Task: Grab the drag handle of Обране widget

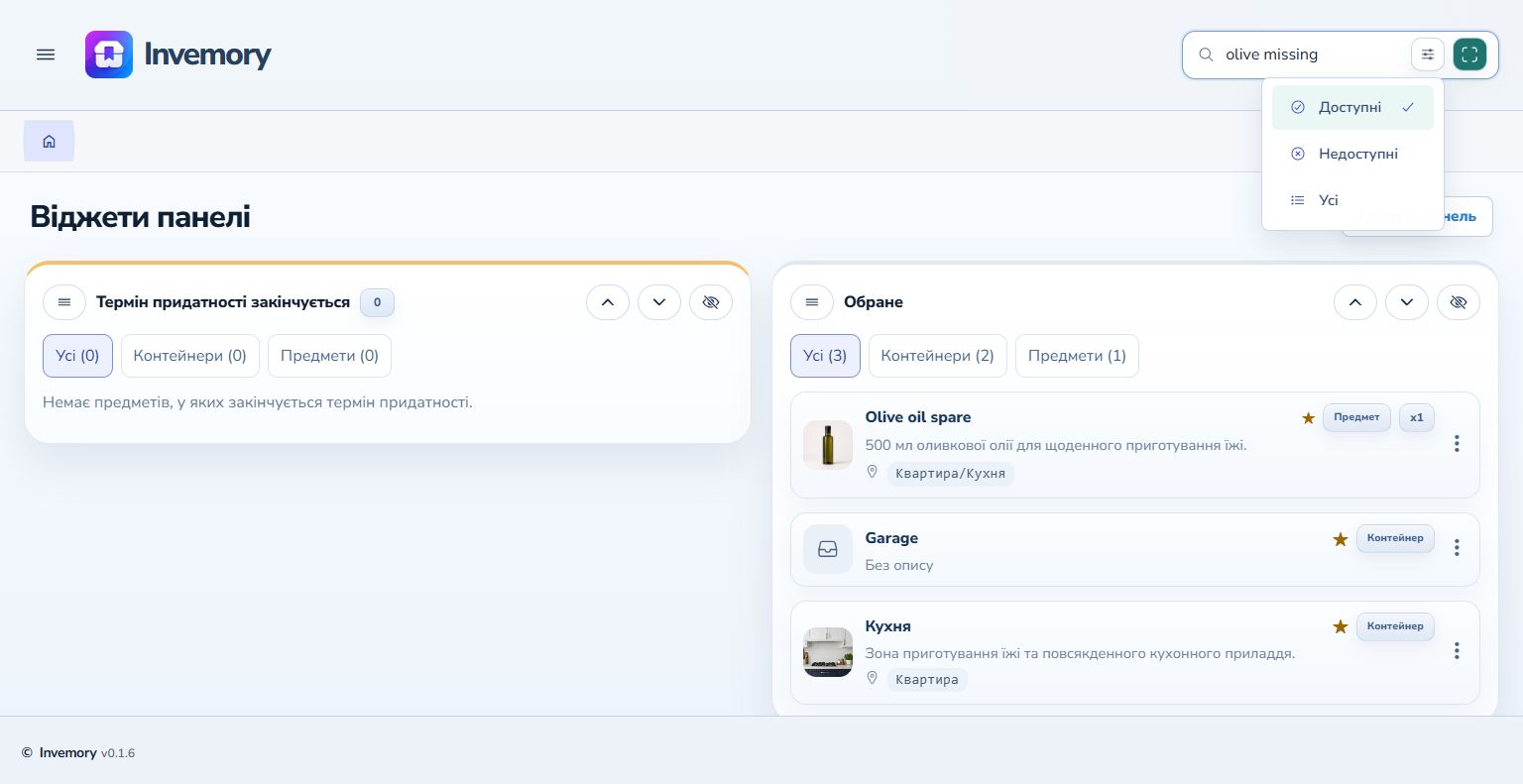Action: click(812, 302)
